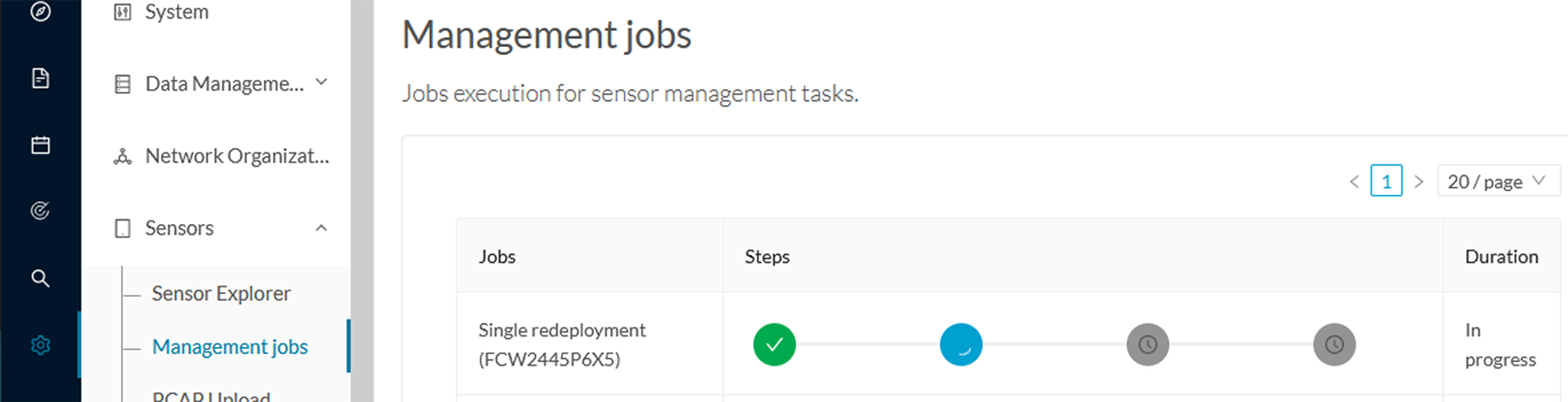Click the first gray pending clock step

click(1148, 344)
